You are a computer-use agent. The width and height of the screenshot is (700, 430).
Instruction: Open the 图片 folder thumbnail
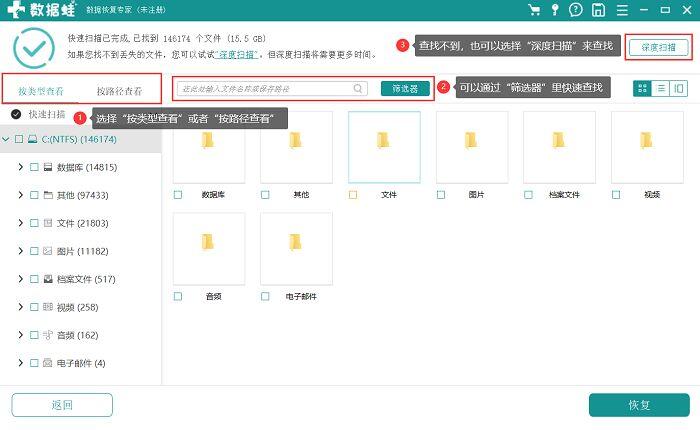472,147
